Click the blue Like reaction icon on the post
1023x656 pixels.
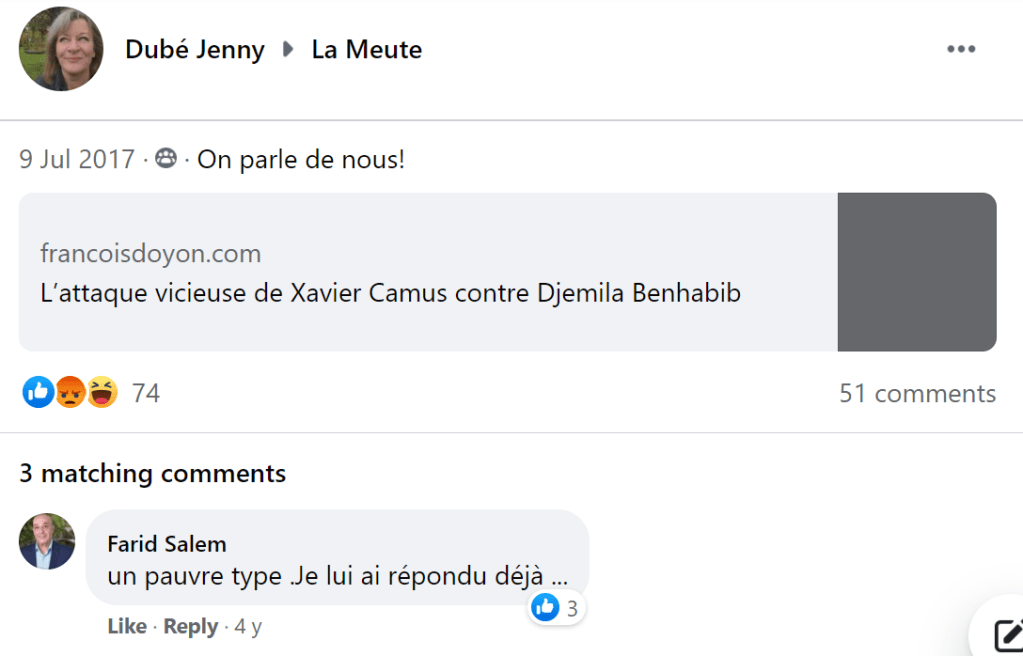click(38, 393)
